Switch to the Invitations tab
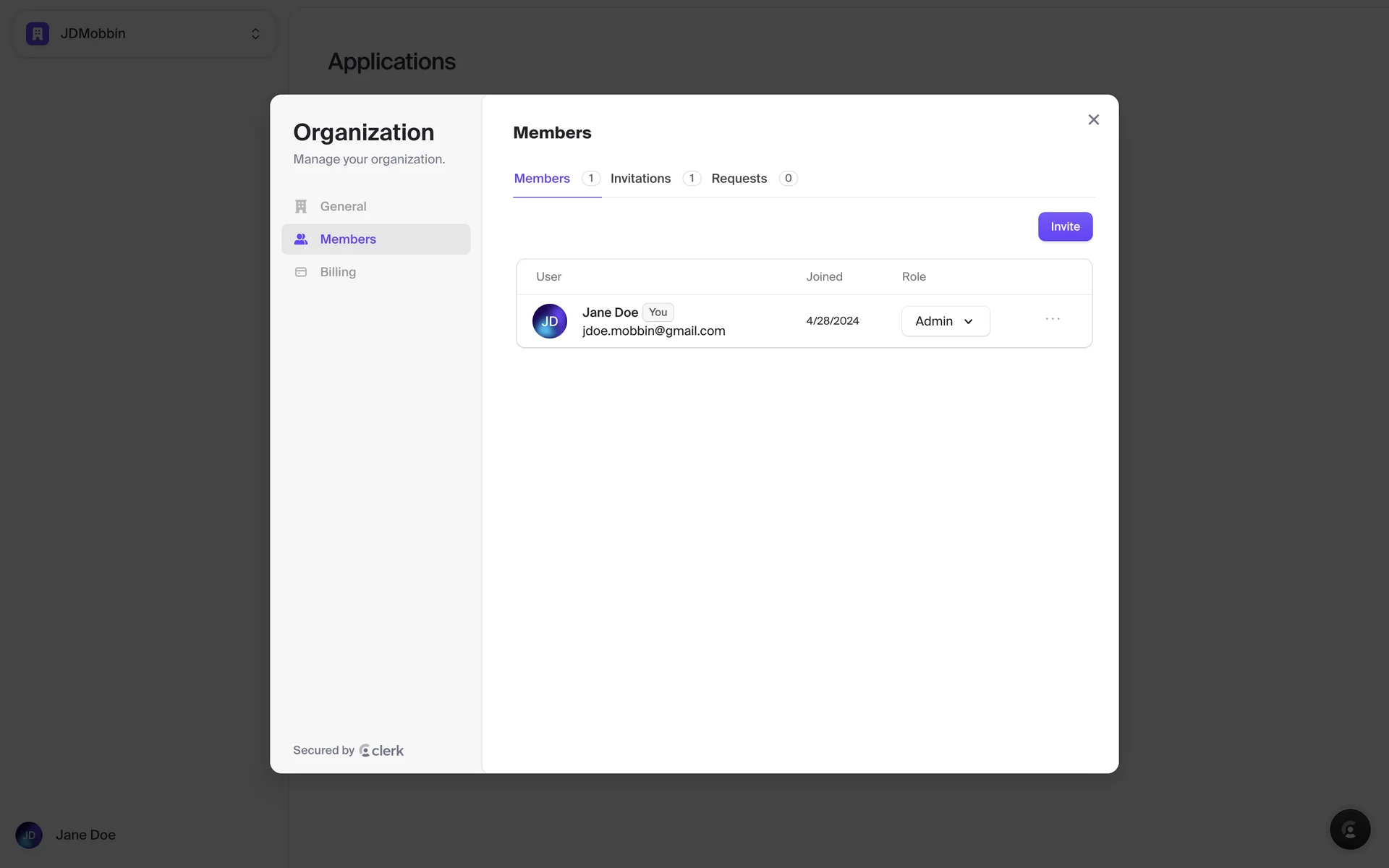This screenshot has height=868, width=1389. pos(640,179)
